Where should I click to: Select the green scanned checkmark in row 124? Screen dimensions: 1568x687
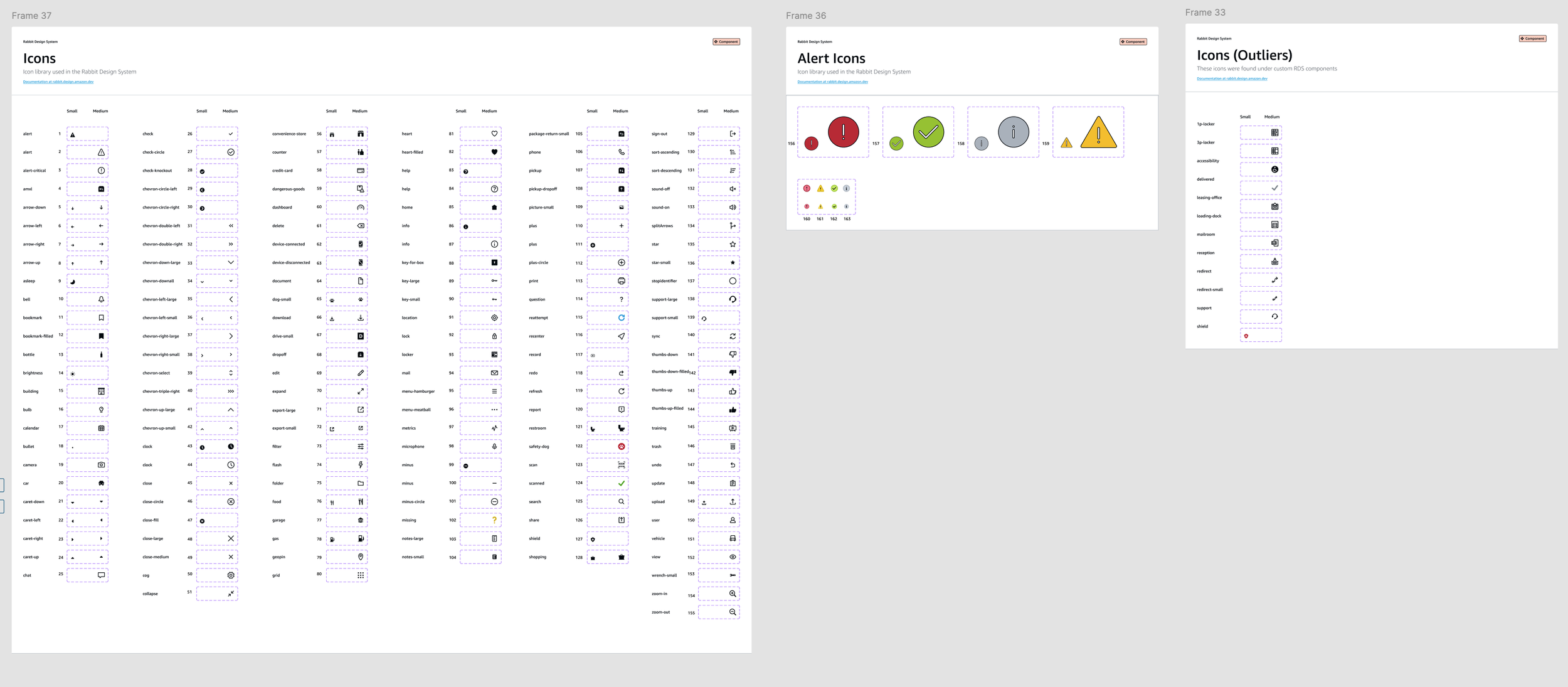point(622,483)
